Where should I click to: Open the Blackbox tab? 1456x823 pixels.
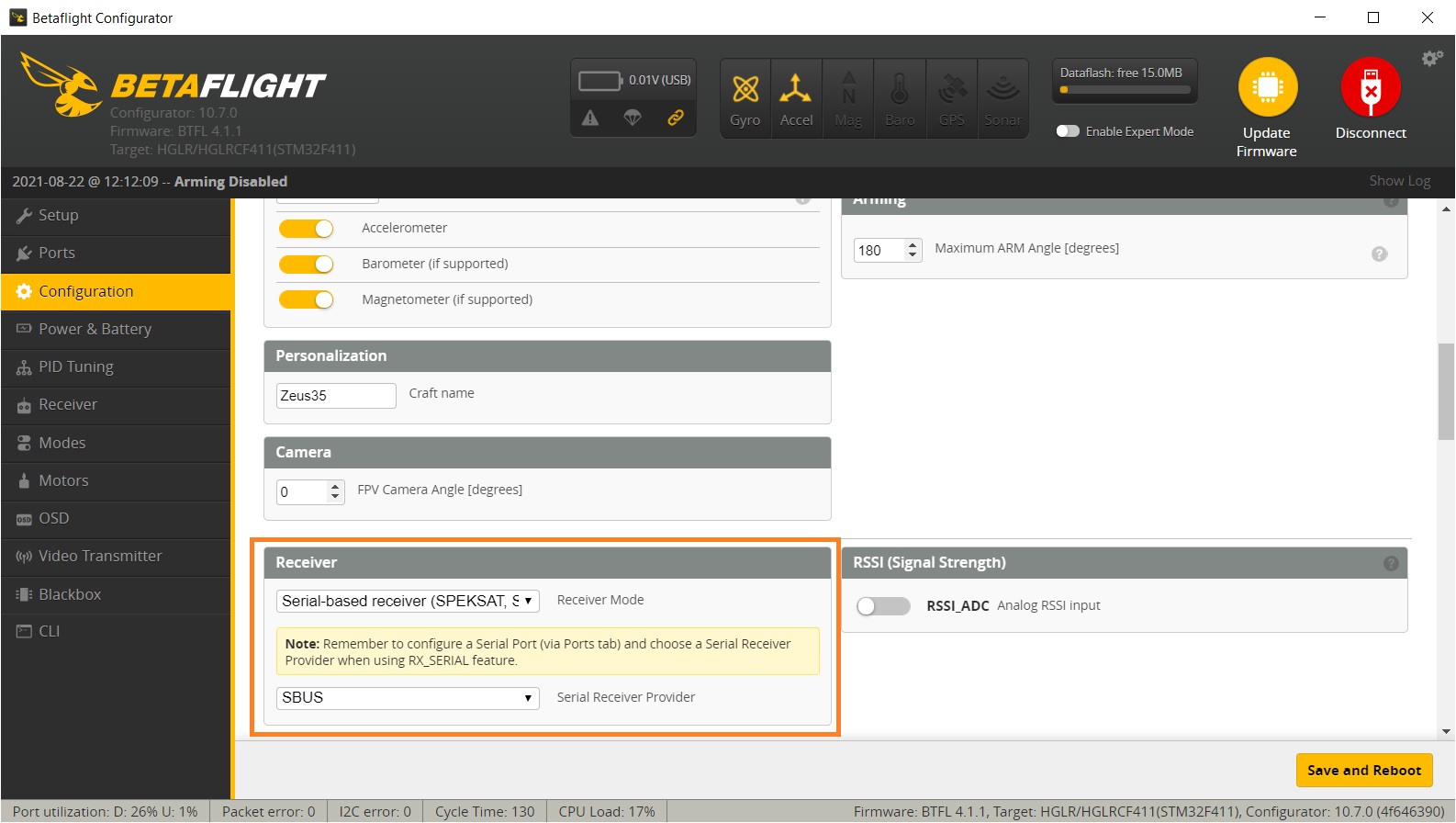tap(116, 595)
